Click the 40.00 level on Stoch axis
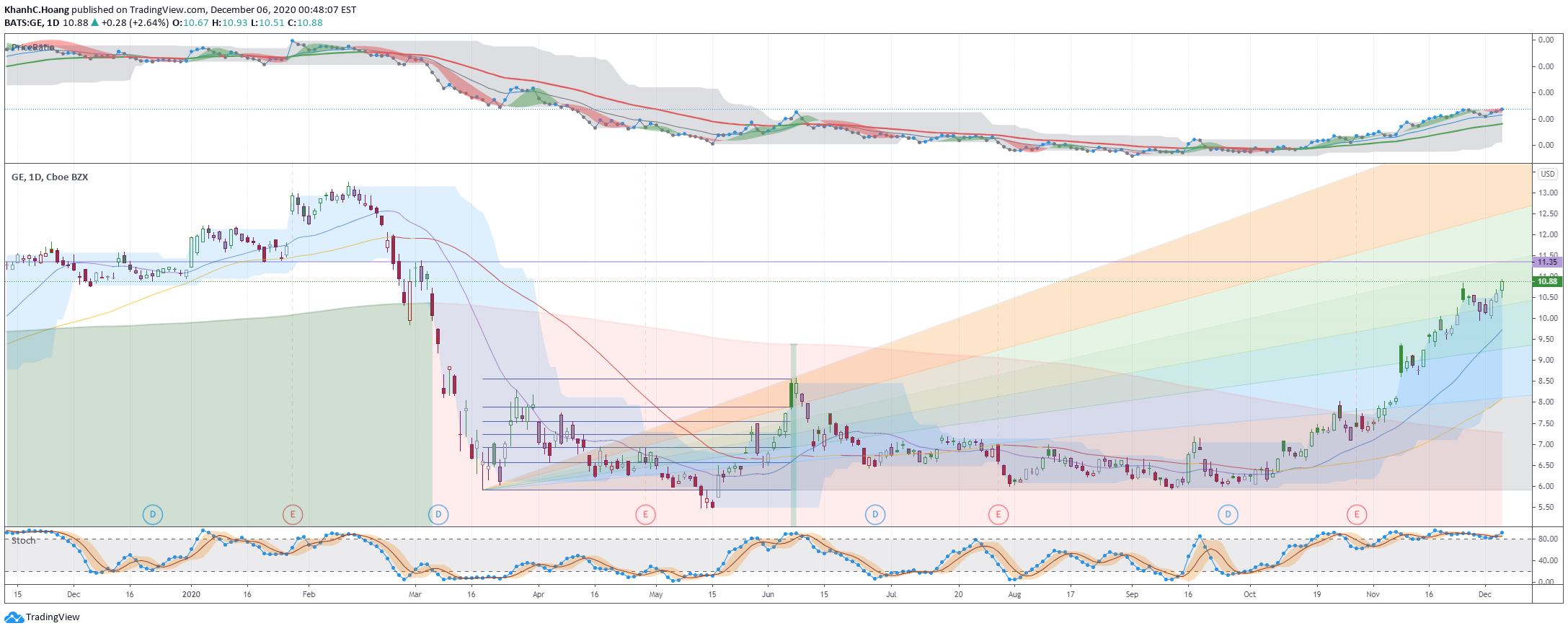Viewport: 1568px width, 631px height. (1548, 560)
